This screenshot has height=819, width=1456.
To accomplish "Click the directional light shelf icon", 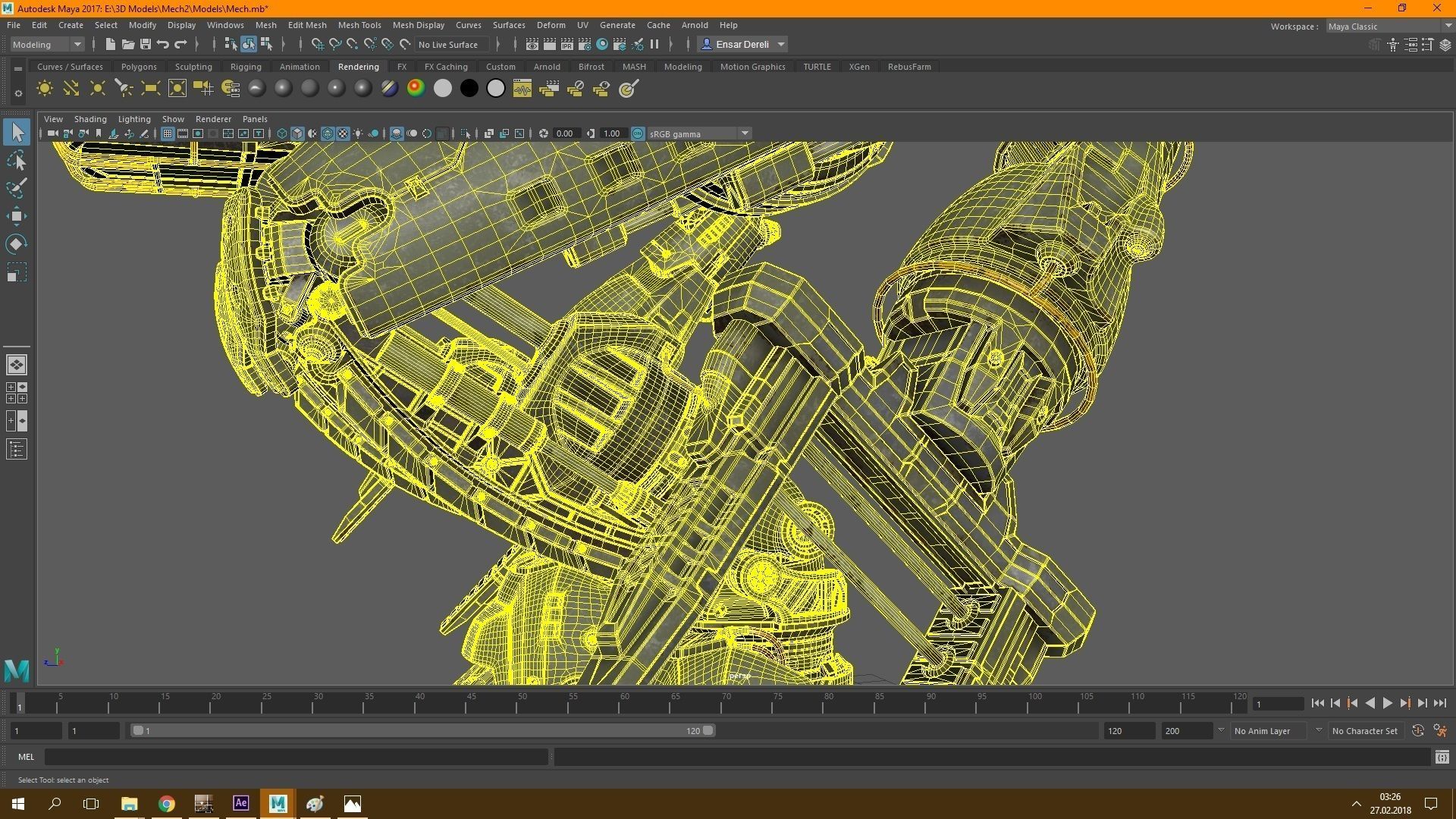I will coord(71,89).
